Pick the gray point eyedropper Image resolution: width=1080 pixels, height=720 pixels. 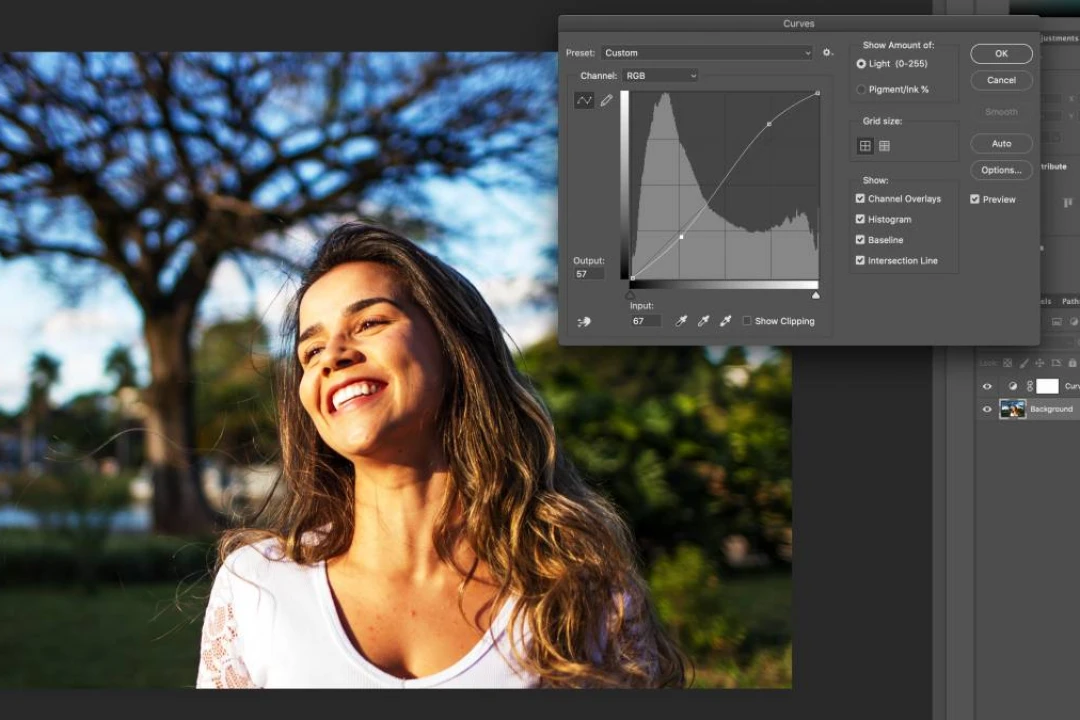[703, 321]
